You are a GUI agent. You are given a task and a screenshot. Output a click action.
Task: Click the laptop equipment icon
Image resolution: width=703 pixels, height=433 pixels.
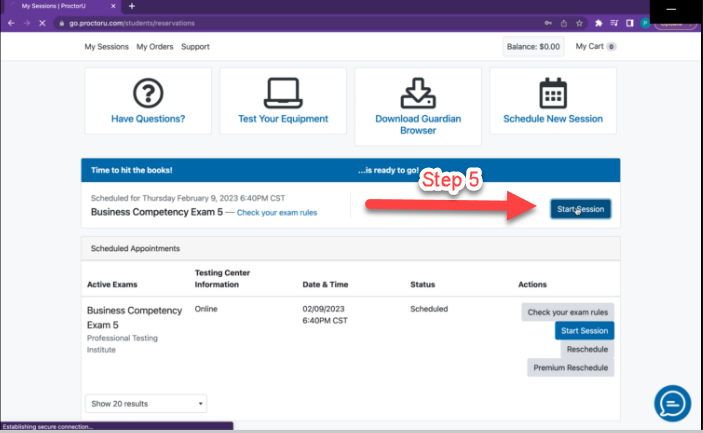point(283,93)
